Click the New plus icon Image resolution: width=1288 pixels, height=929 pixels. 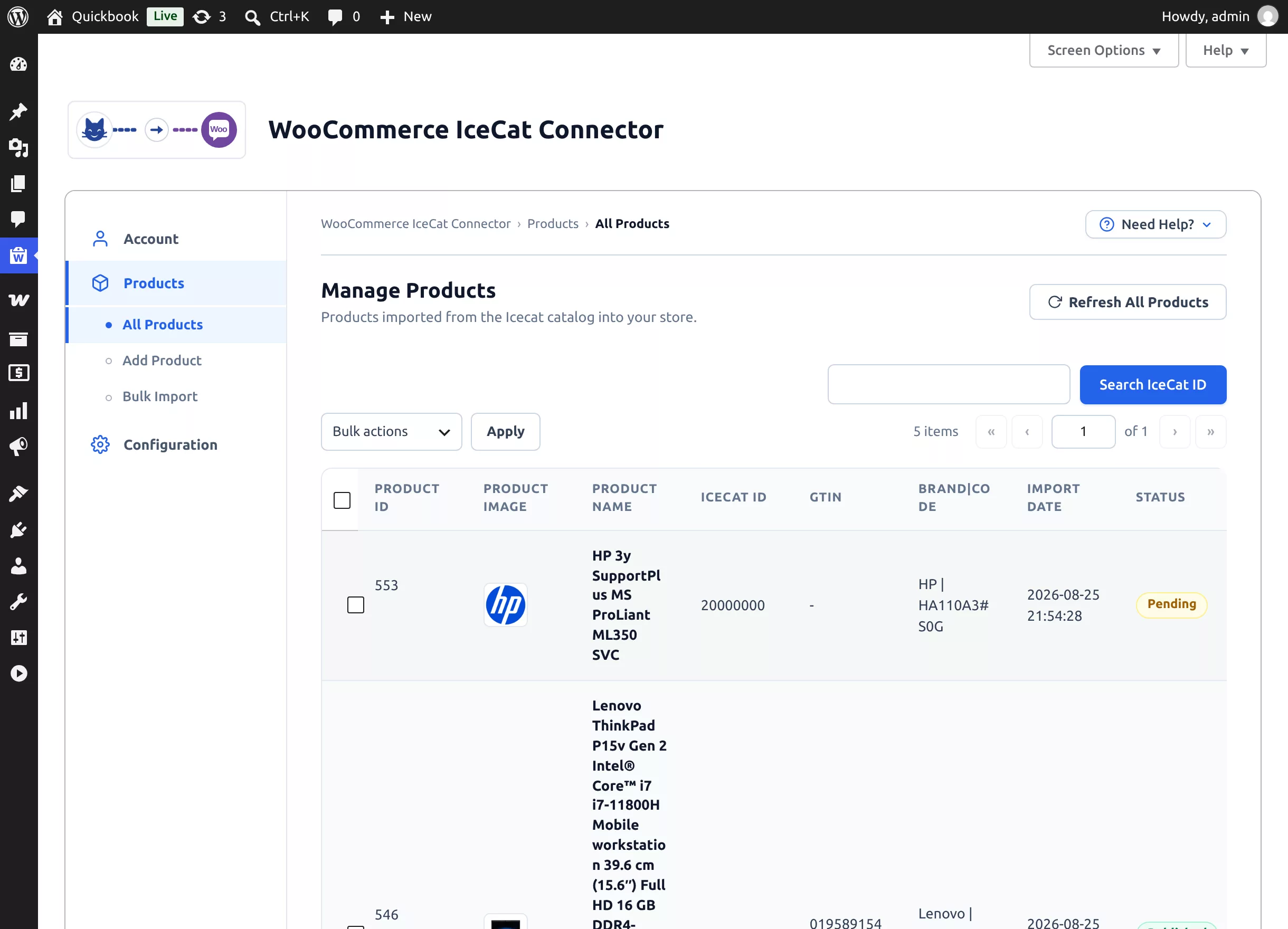point(387,17)
